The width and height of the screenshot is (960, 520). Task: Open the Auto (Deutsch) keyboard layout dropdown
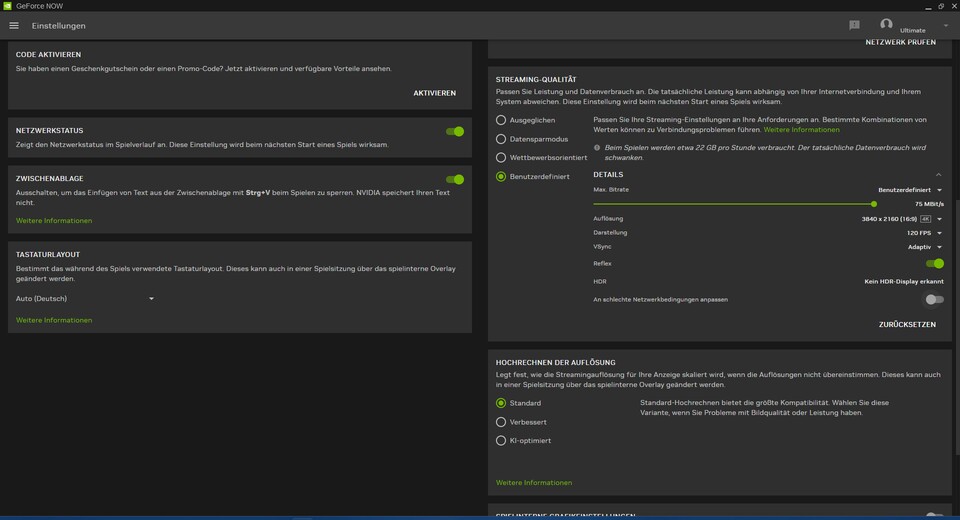(84, 299)
